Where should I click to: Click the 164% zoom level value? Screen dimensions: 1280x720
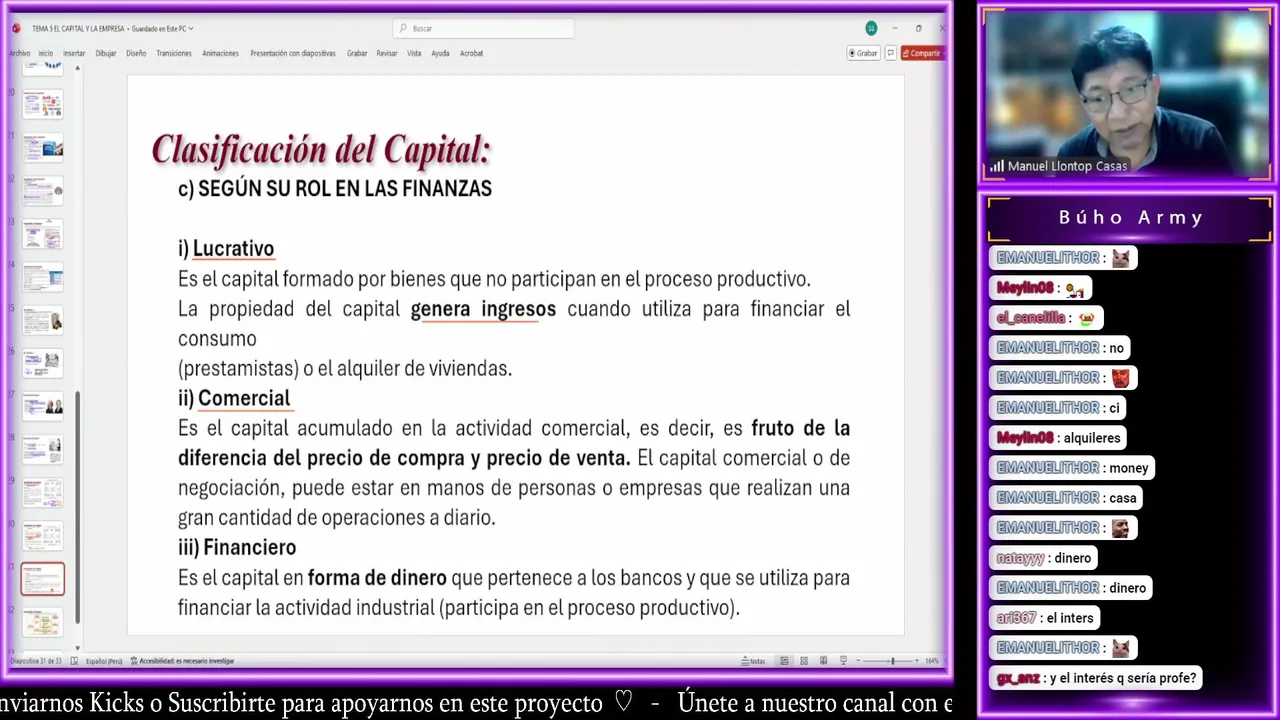[932, 661]
